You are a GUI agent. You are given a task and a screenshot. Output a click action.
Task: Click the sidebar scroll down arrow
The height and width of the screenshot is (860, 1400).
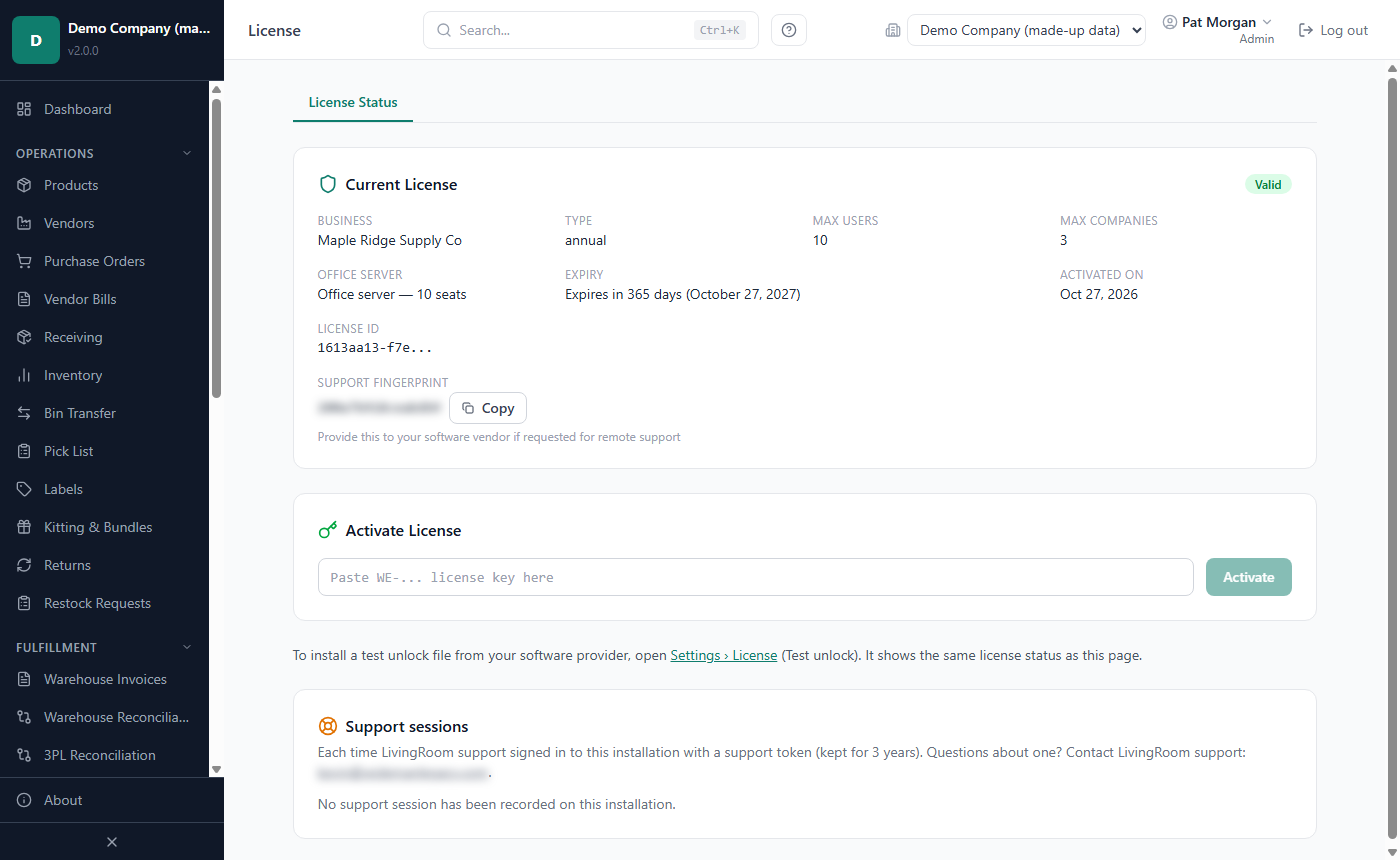pyautogui.click(x=216, y=769)
